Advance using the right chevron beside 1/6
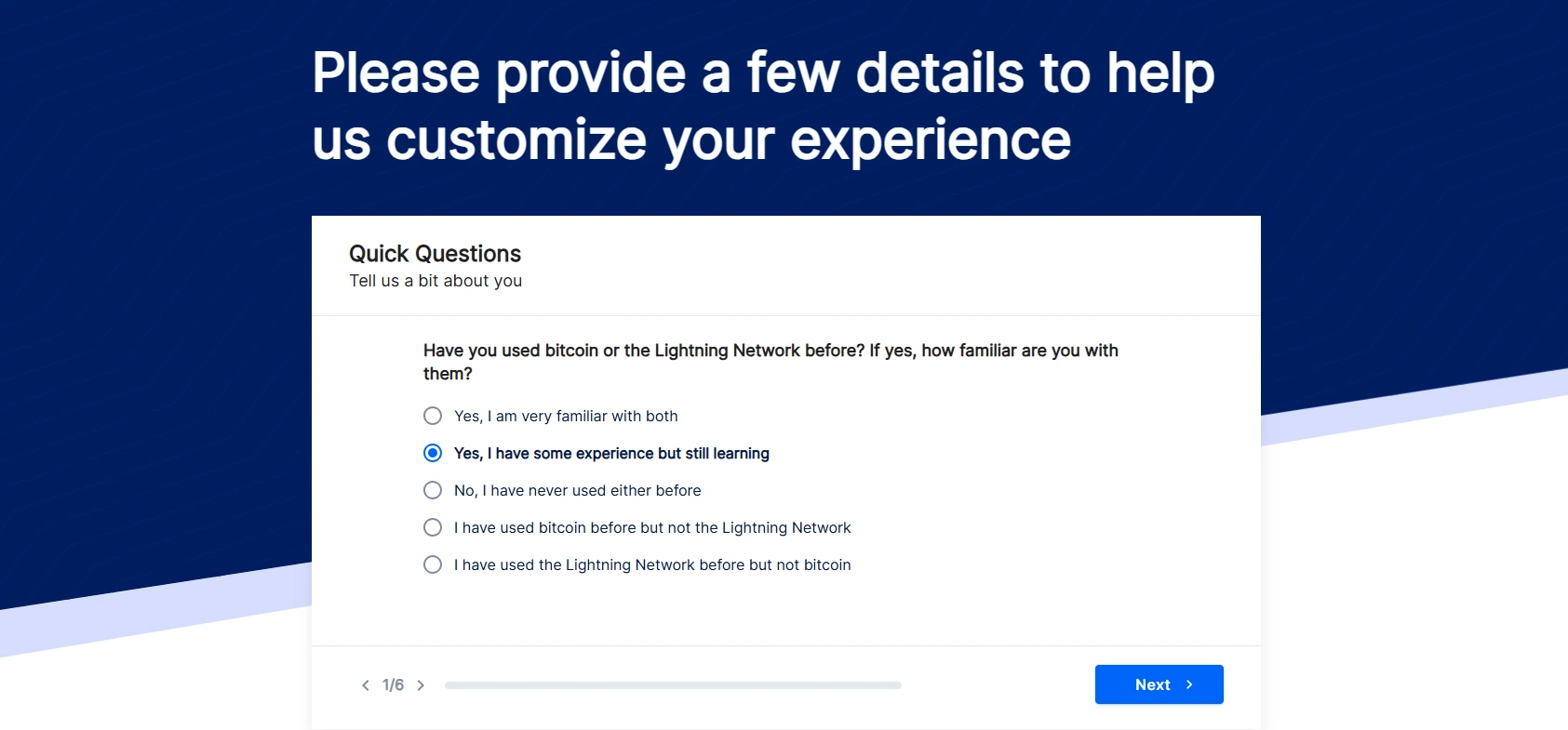1568x730 pixels. coord(421,685)
